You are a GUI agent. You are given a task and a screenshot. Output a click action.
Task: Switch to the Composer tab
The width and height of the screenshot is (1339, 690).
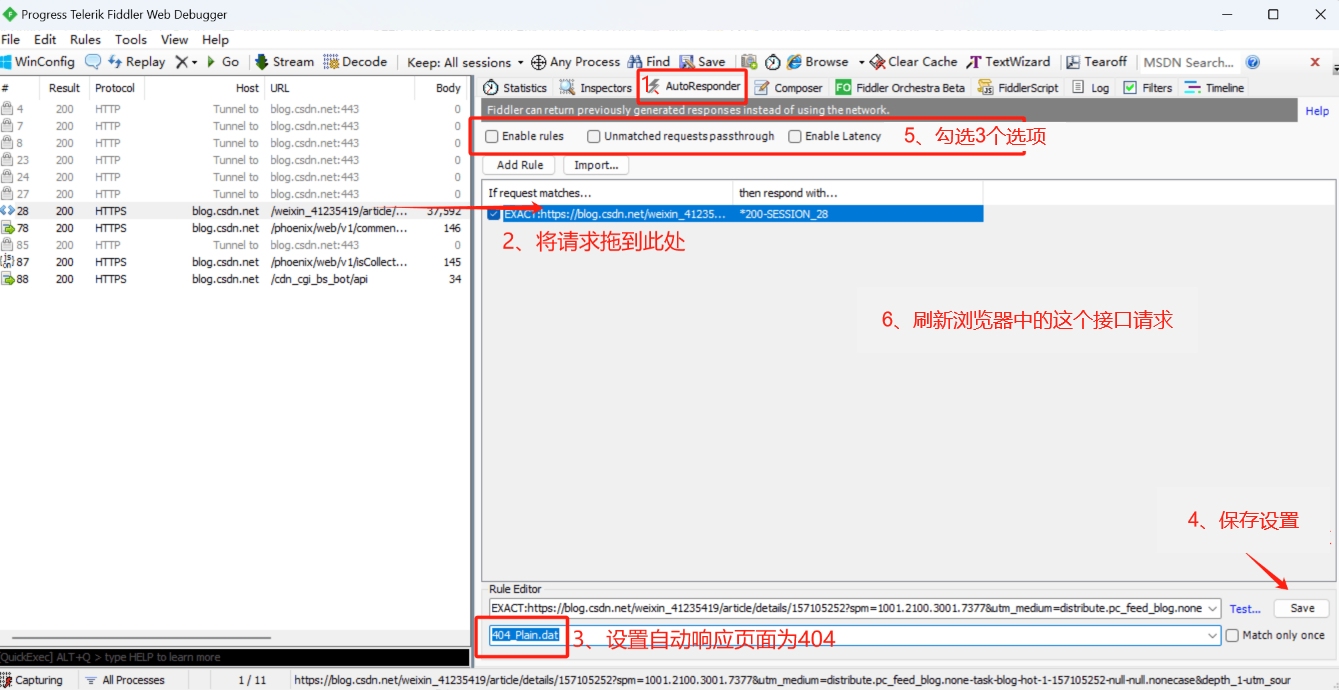tap(788, 88)
